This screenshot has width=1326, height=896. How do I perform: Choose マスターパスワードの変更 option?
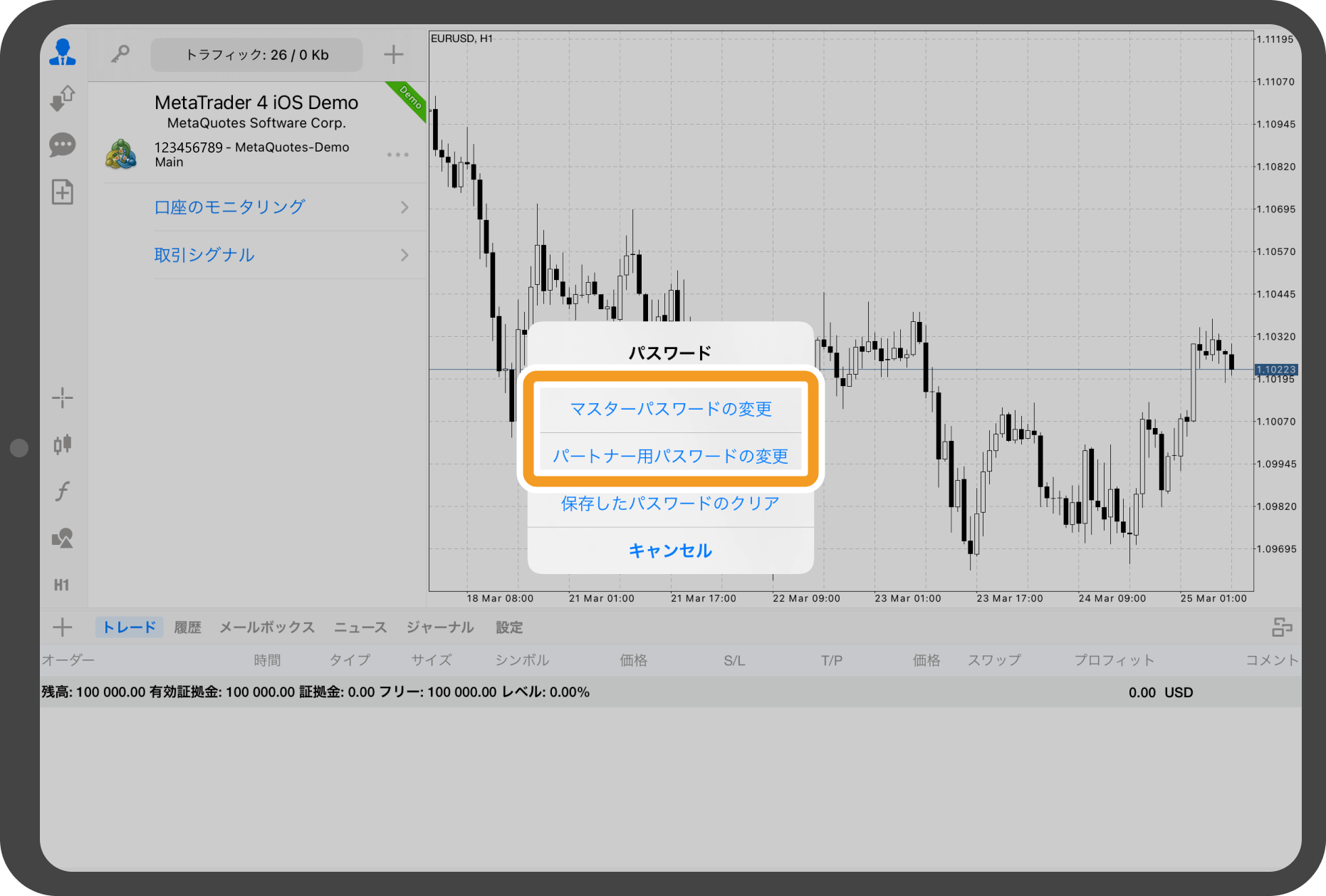[x=670, y=410]
